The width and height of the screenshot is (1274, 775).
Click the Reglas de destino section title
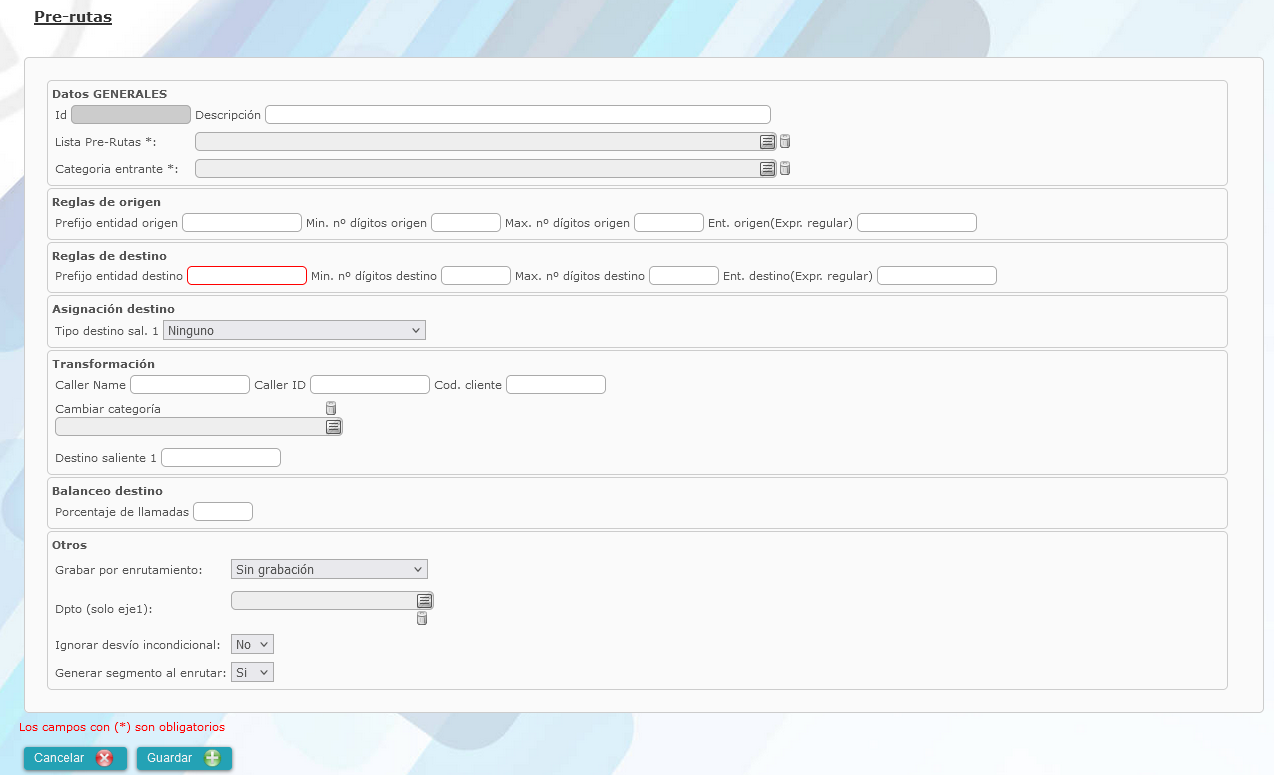coord(110,256)
